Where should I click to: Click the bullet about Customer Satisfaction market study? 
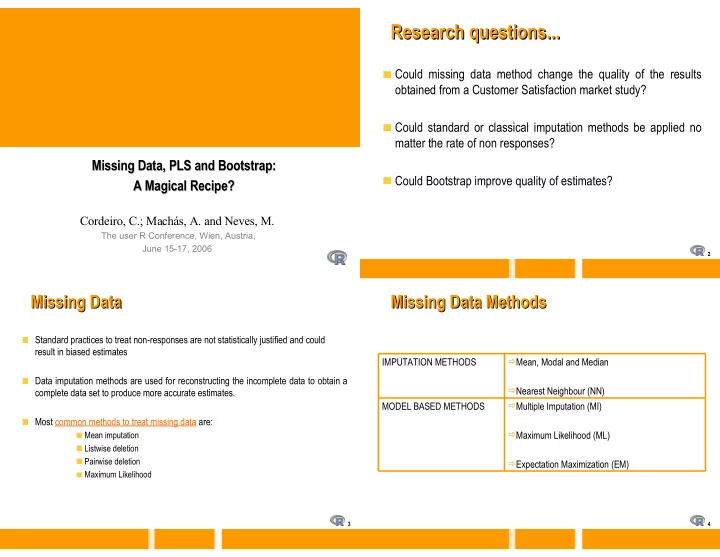pos(548,82)
